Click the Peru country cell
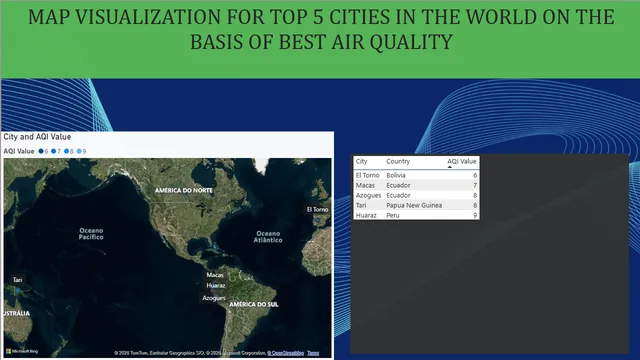Viewport: 640px width, 360px height. pos(393,215)
